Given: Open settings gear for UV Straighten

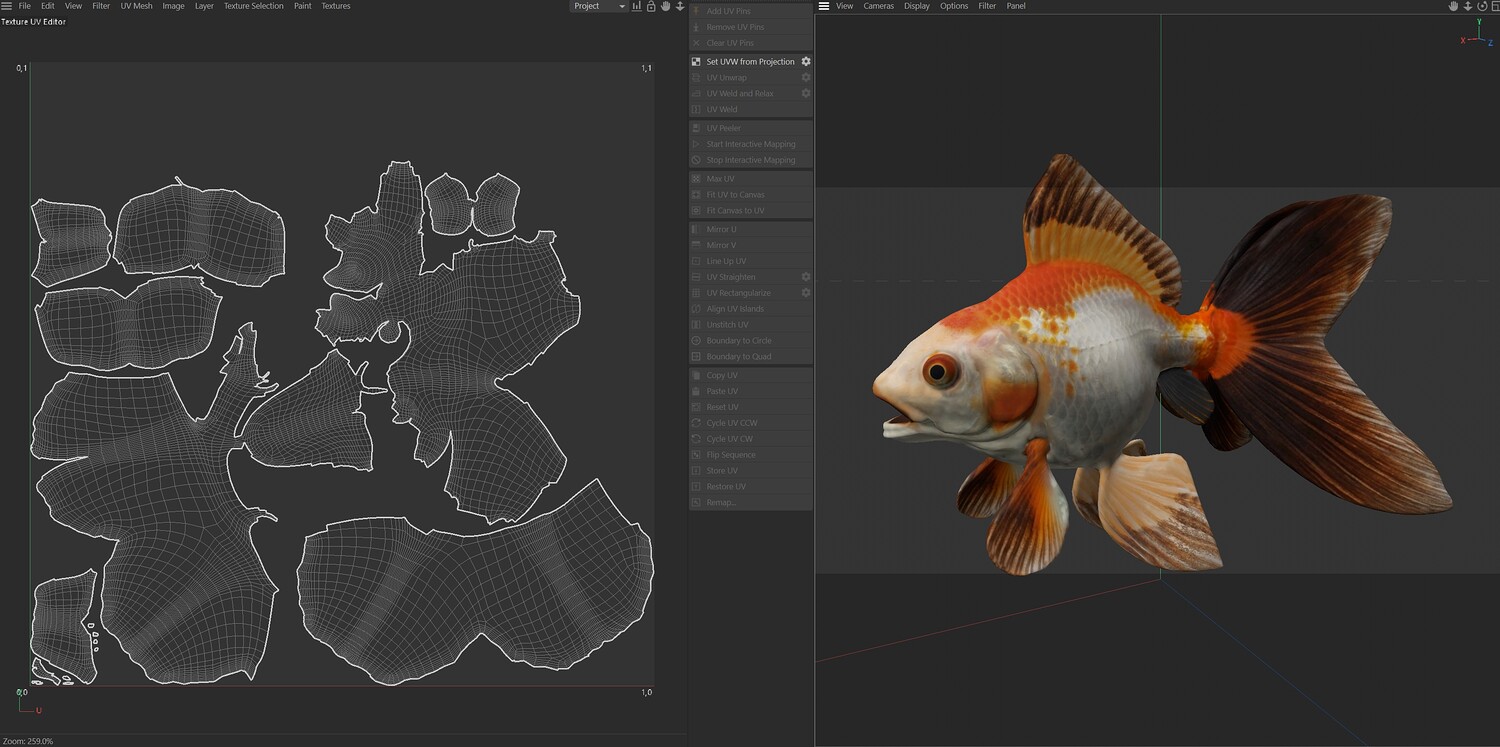Looking at the screenshot, I should pos(806,277).
